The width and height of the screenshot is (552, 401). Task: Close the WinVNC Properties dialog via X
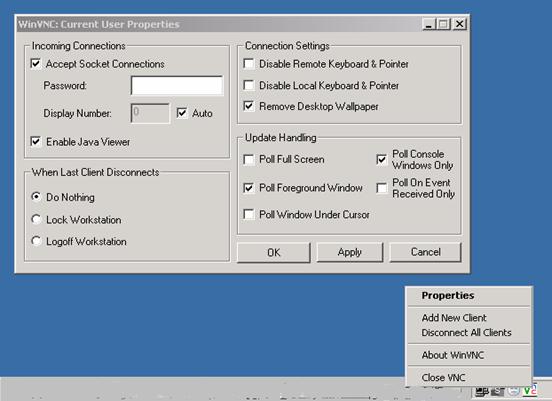point(459,24)
